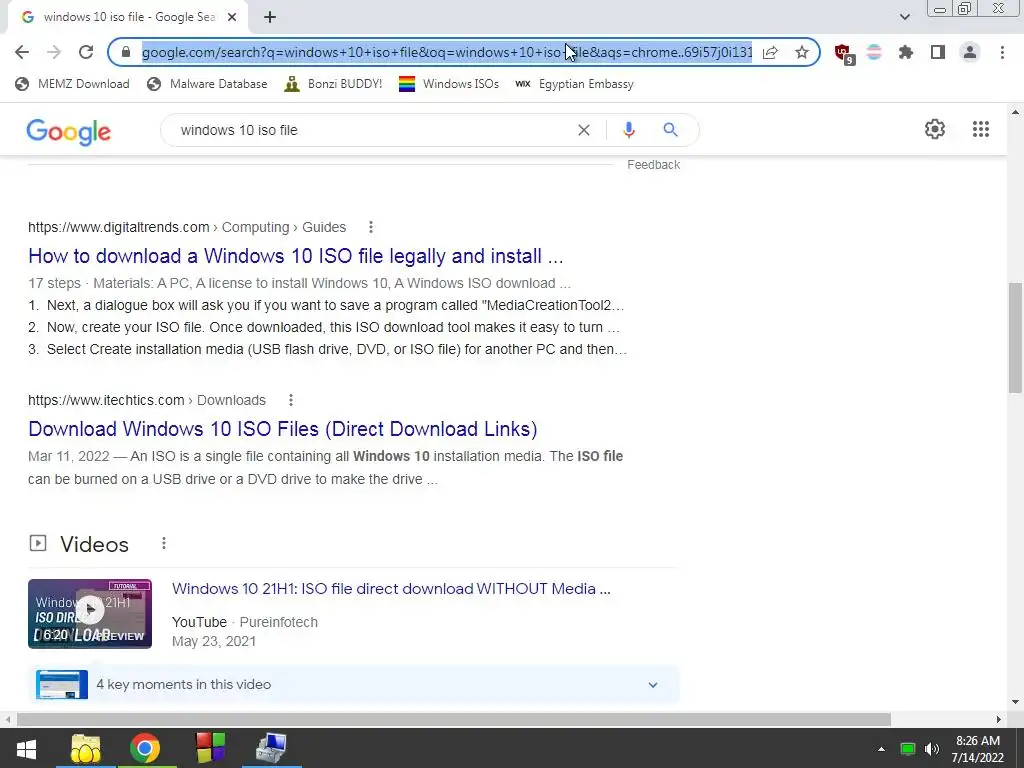Screen dimensions: 1024x768
Task: Open File Explorer from taskbar
Action: tap(86, 748)
